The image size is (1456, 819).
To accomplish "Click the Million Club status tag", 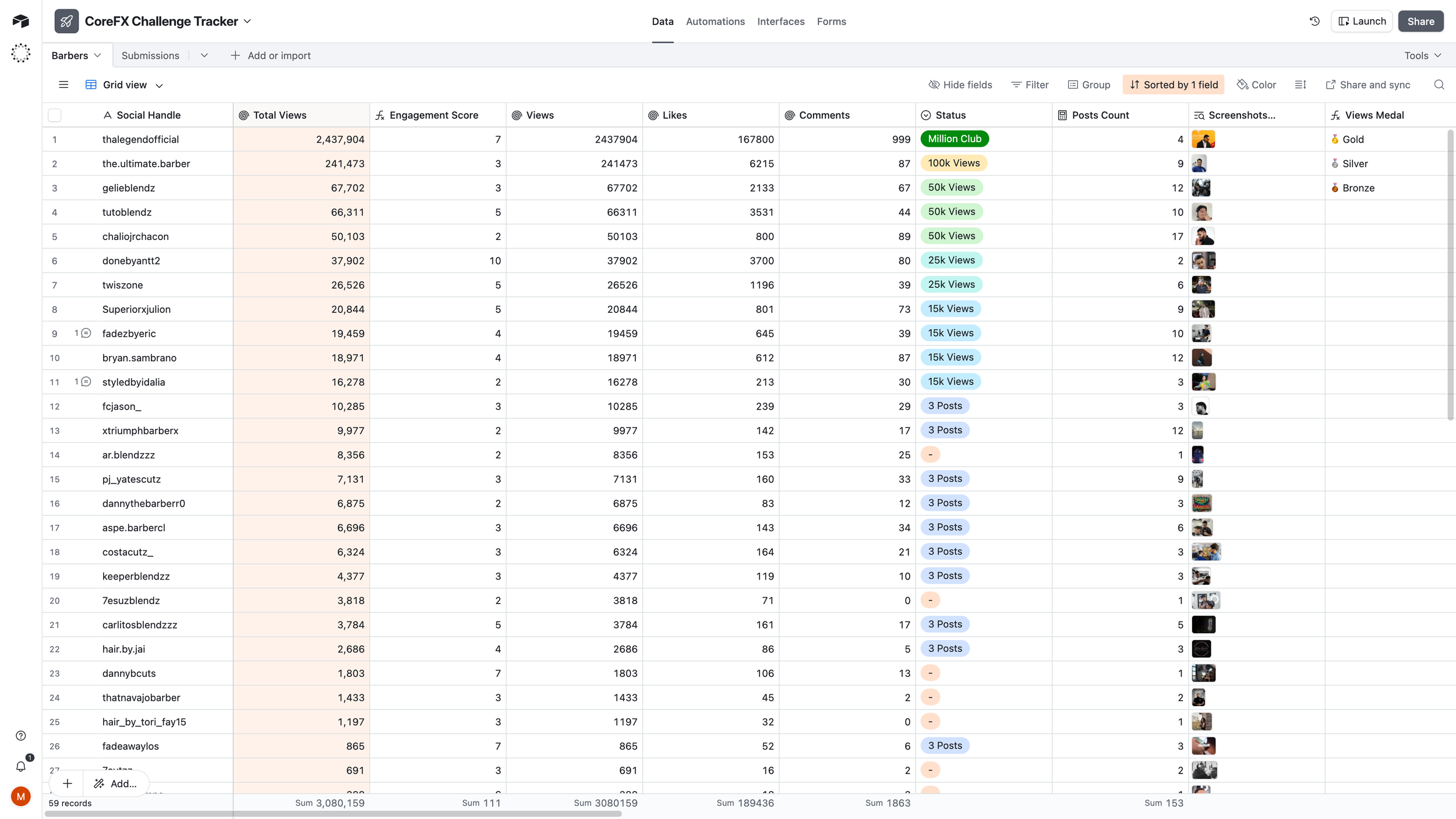I will point(955,139).
